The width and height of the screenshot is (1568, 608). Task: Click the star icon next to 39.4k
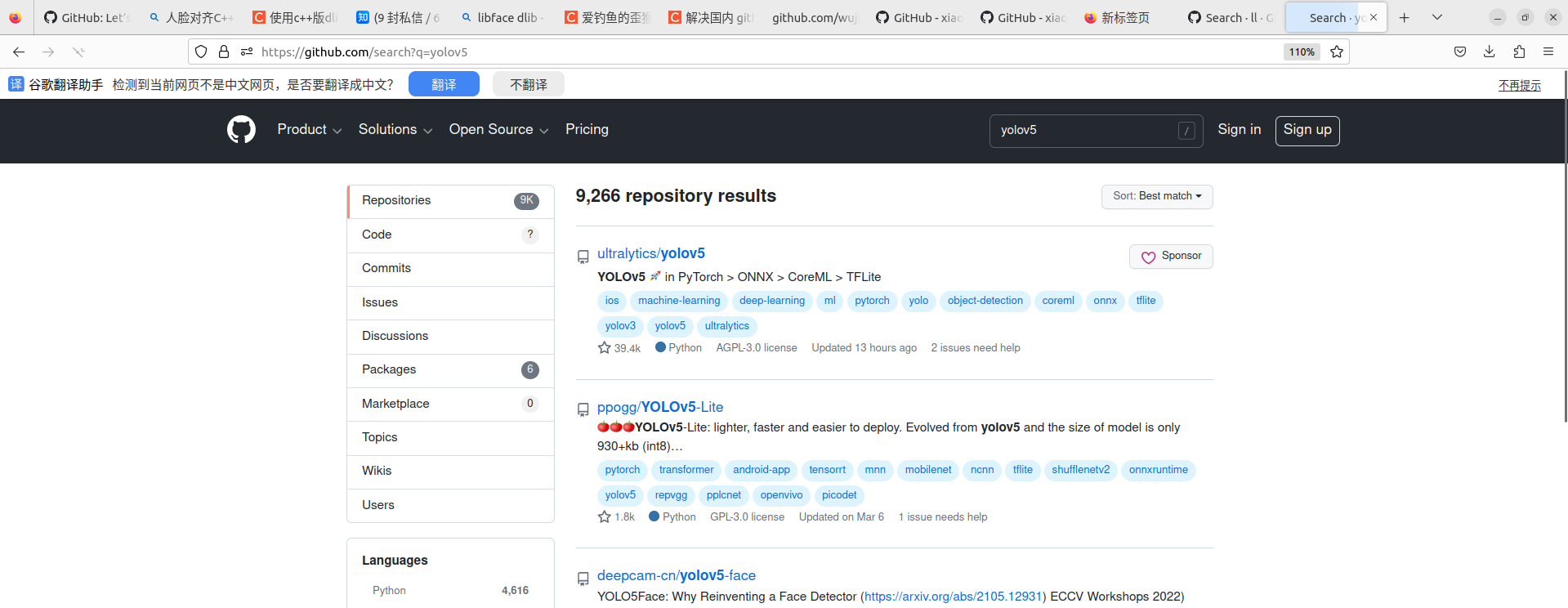coord(605,348)
